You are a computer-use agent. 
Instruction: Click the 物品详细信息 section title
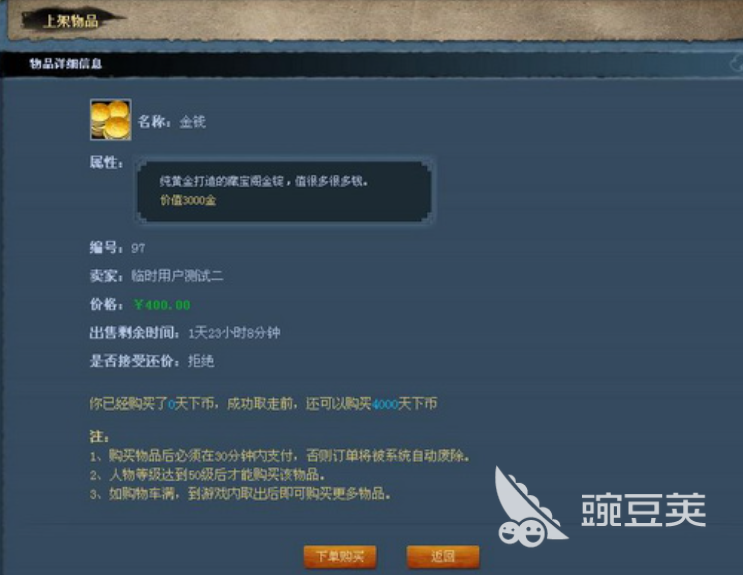(66, 64)
